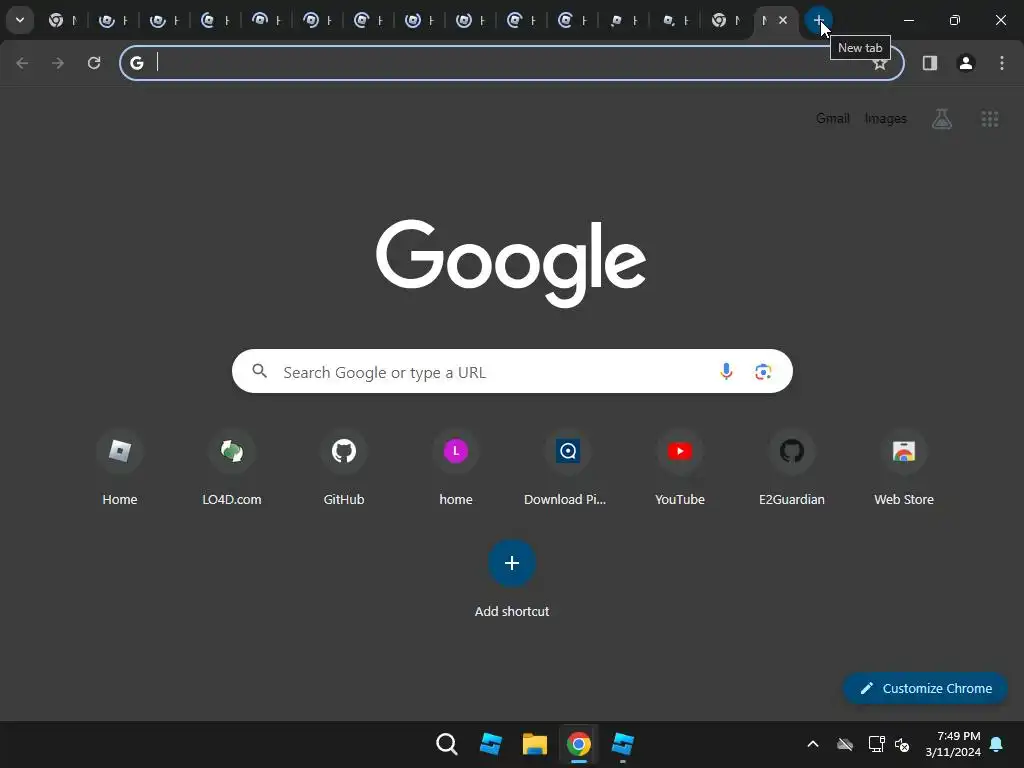Open the Gmail link

point(833,118)
